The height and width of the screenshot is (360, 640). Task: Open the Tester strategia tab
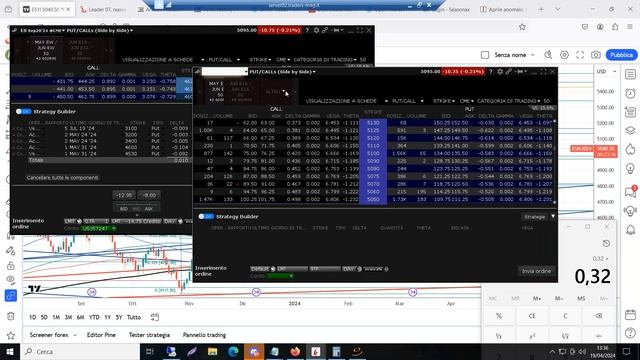[x=149, y=335]
